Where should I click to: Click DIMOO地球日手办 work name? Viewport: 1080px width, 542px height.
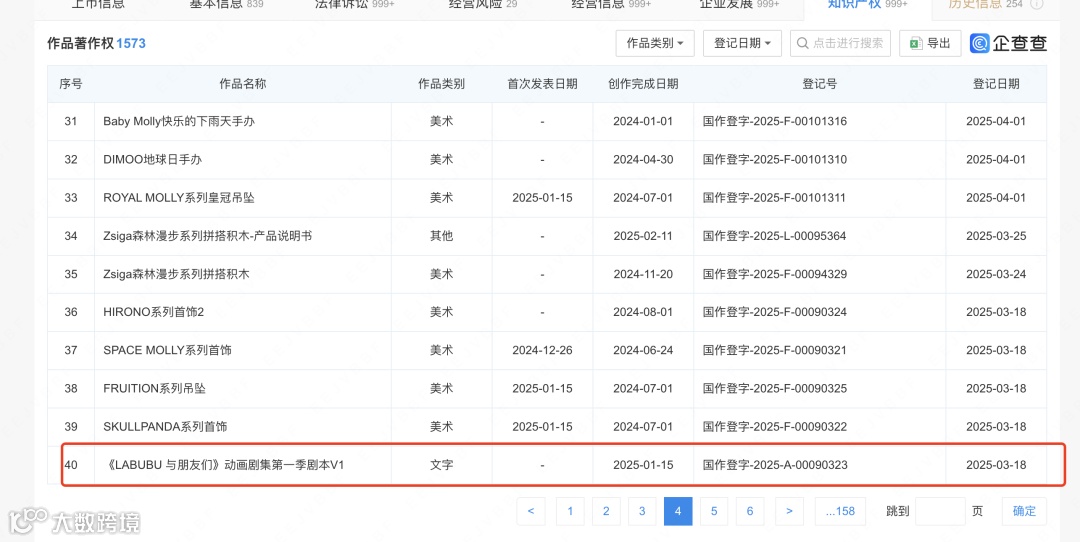(x=152, y=159)
